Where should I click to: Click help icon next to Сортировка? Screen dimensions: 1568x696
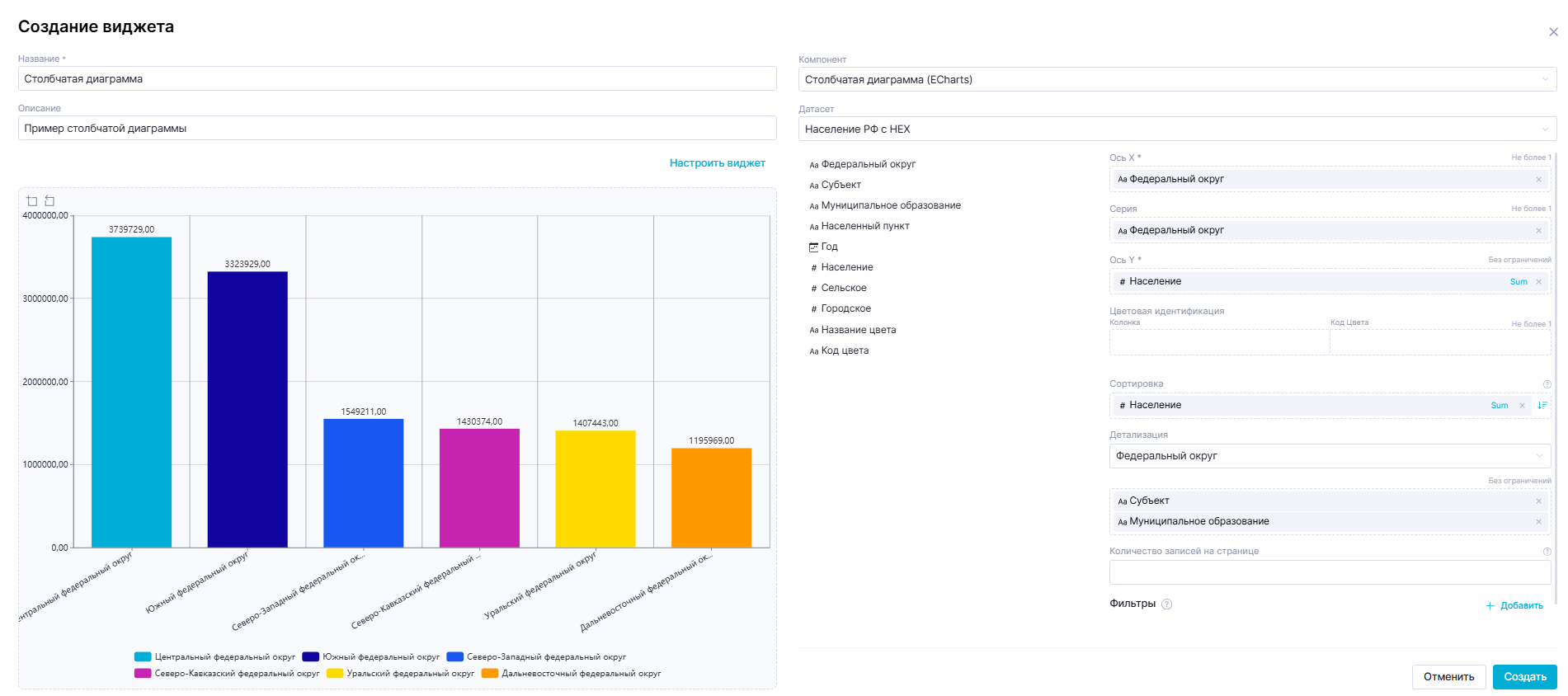[1547, 384]
